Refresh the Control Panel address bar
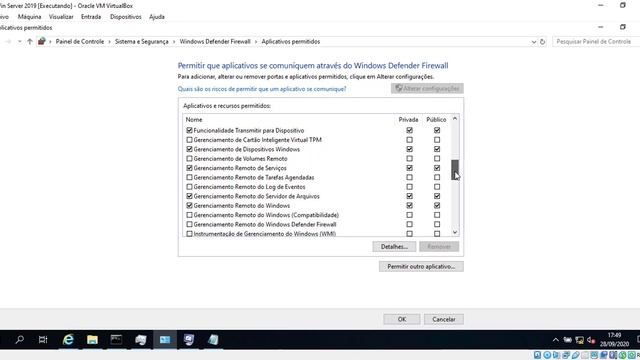 (542, 42)
